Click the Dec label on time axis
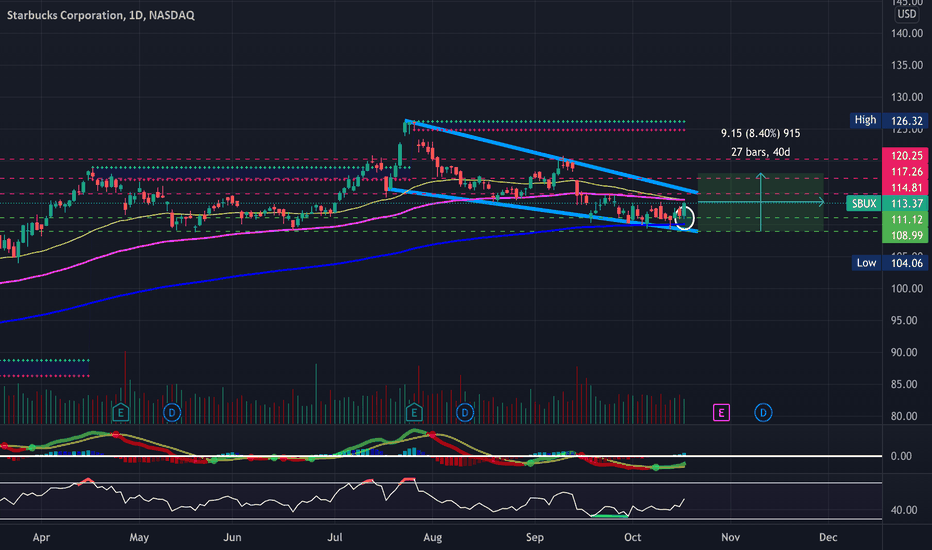932x550 pixels. 828,537
